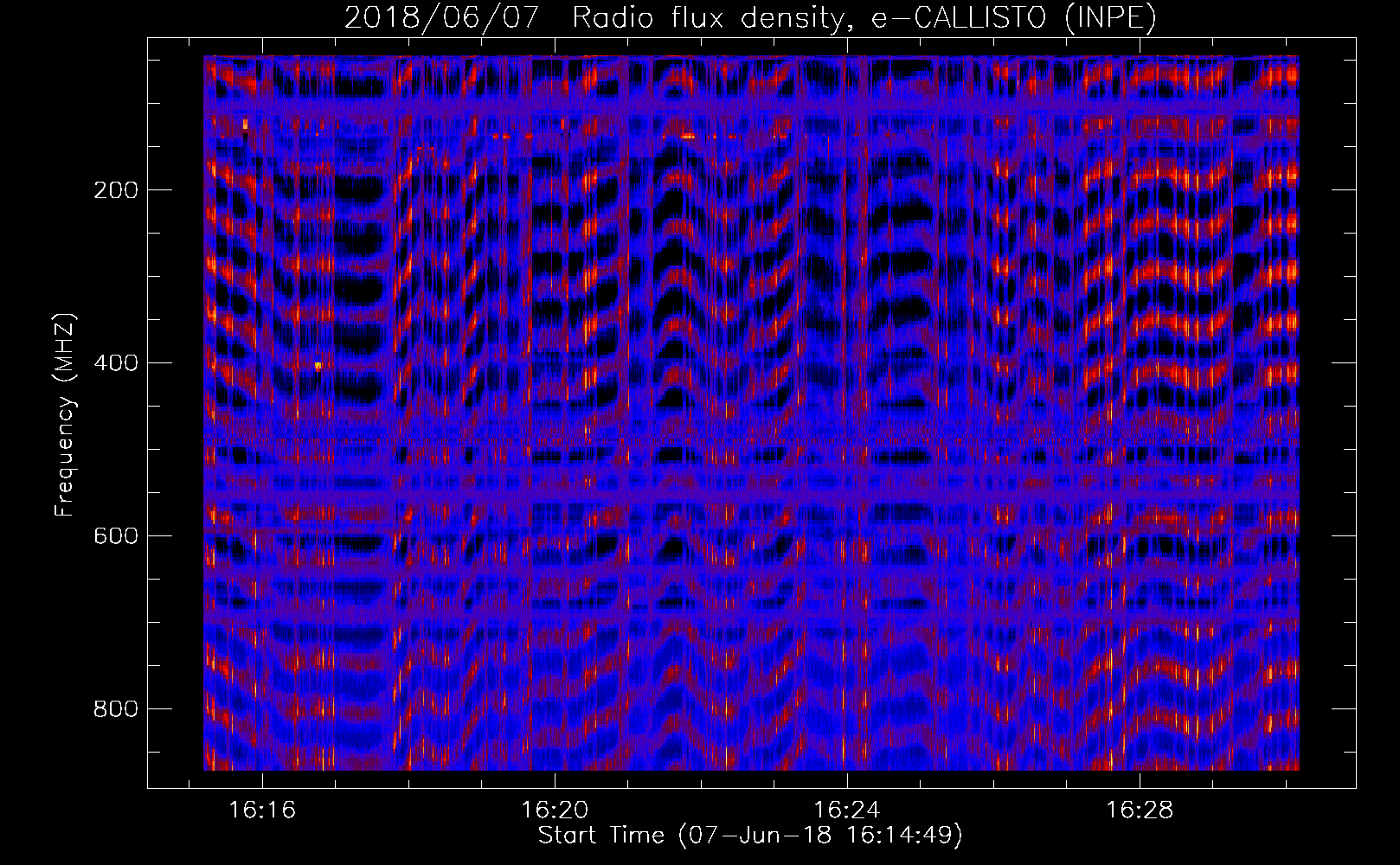Click the 200 frequency tick label
Screen dimensions: 1400x865
tap(115, 190)
